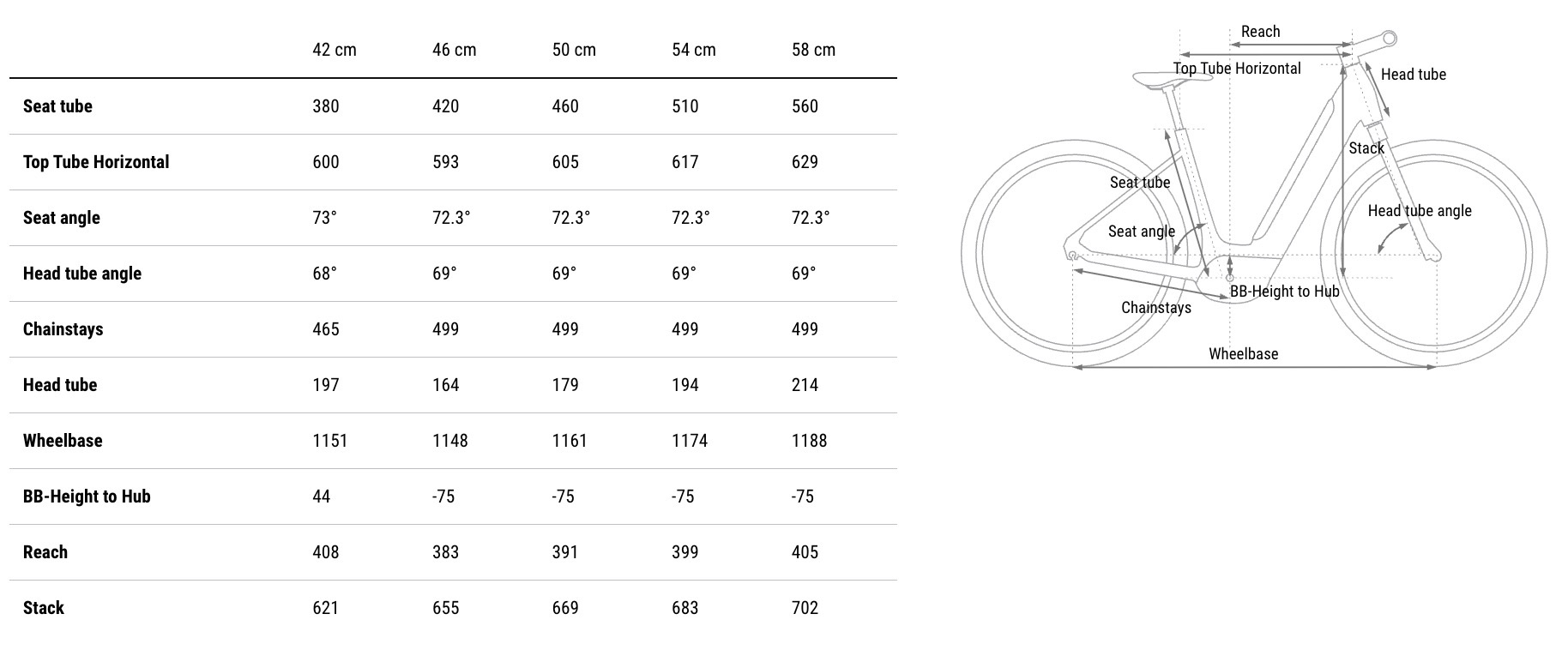
Task: Click the 42 cm size column header
Action: click(334, 50)
